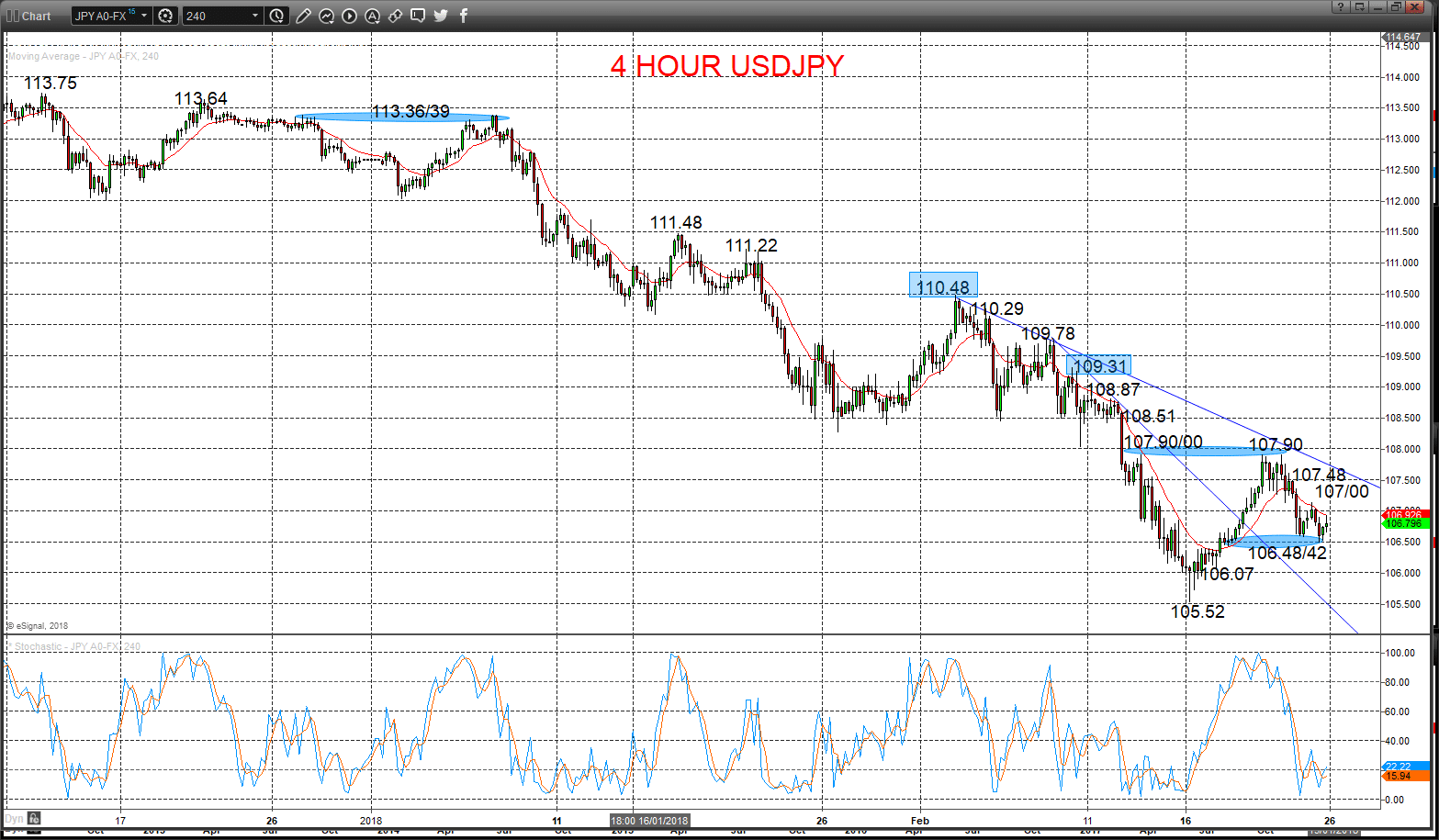The image size is (1439, 840).
Task: Select the 113.36/39 blue ellipse marker
Action: coord(402,117)
